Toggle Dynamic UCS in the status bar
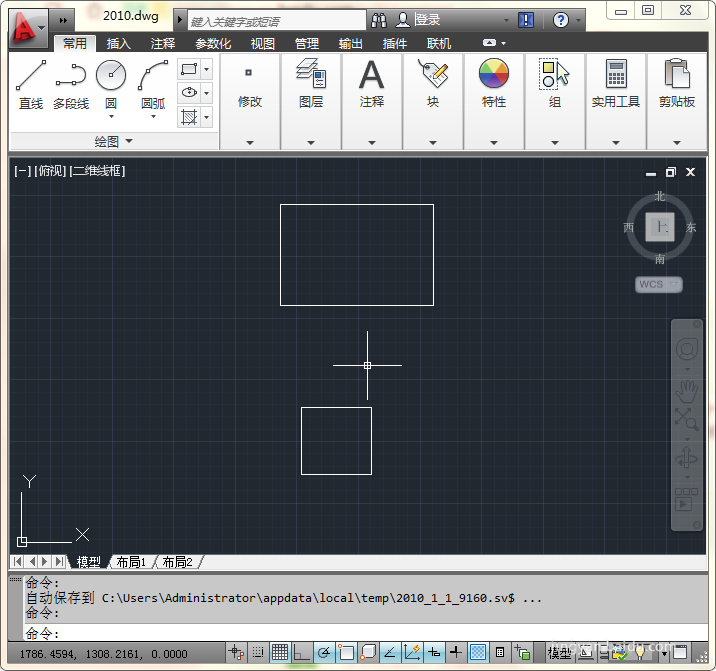The image size is (716, 671). click(411, 653)
